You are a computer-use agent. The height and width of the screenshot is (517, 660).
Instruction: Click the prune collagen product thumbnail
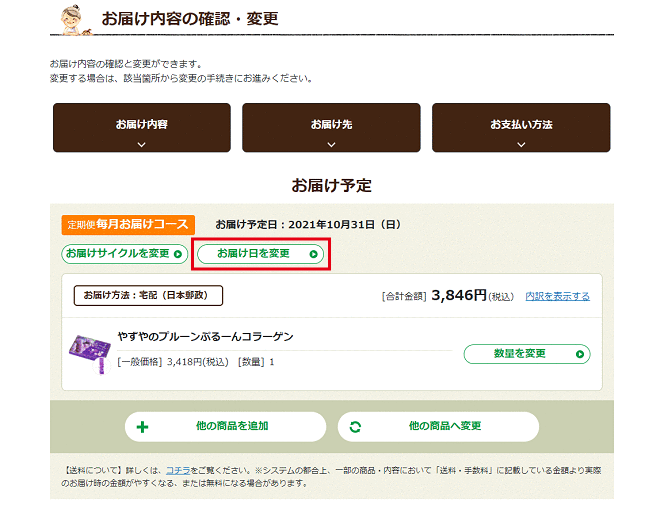(x=90, y=354)
